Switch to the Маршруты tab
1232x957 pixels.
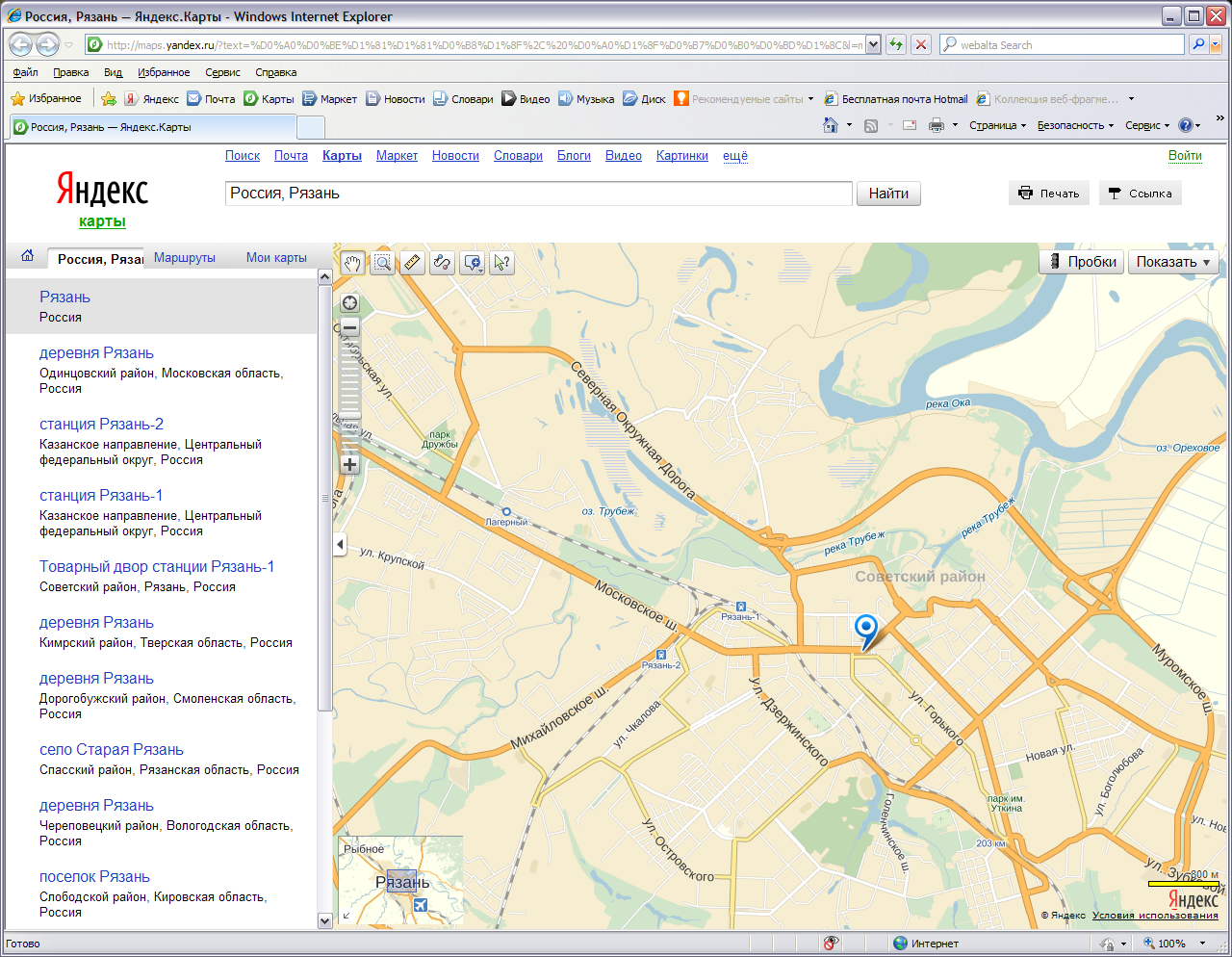coord(185,258)
